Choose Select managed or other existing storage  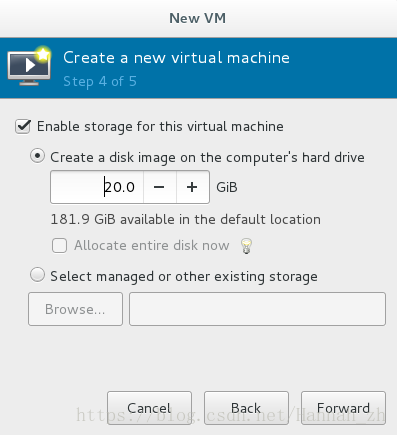(37, 275)
